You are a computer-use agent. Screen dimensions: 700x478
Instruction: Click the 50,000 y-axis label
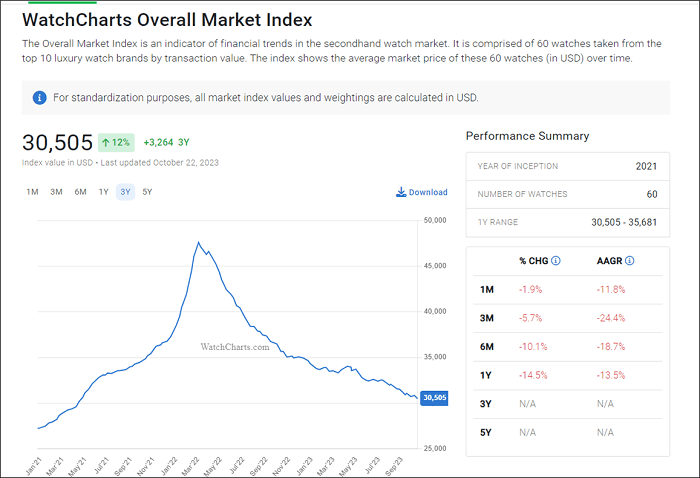pos(435,220)
